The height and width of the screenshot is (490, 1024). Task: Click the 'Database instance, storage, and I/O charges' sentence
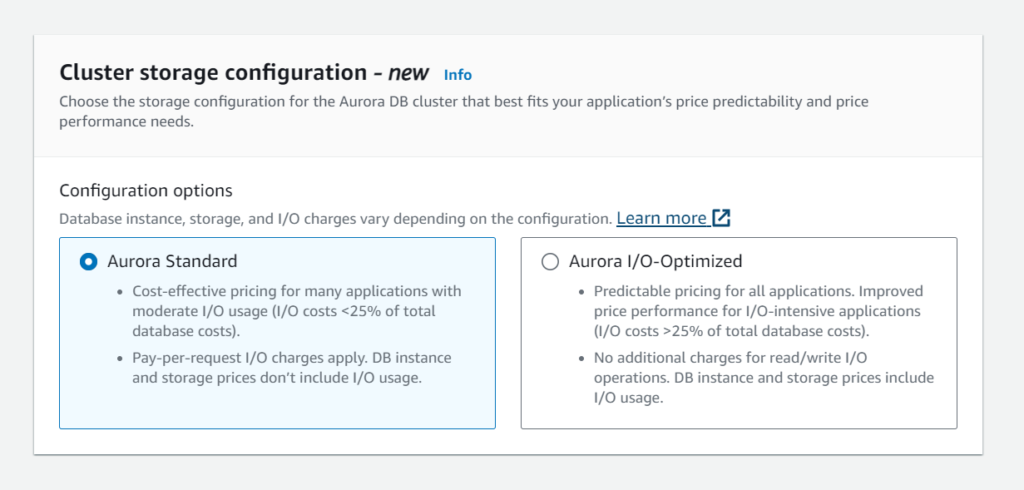click(x=336, y=219)
